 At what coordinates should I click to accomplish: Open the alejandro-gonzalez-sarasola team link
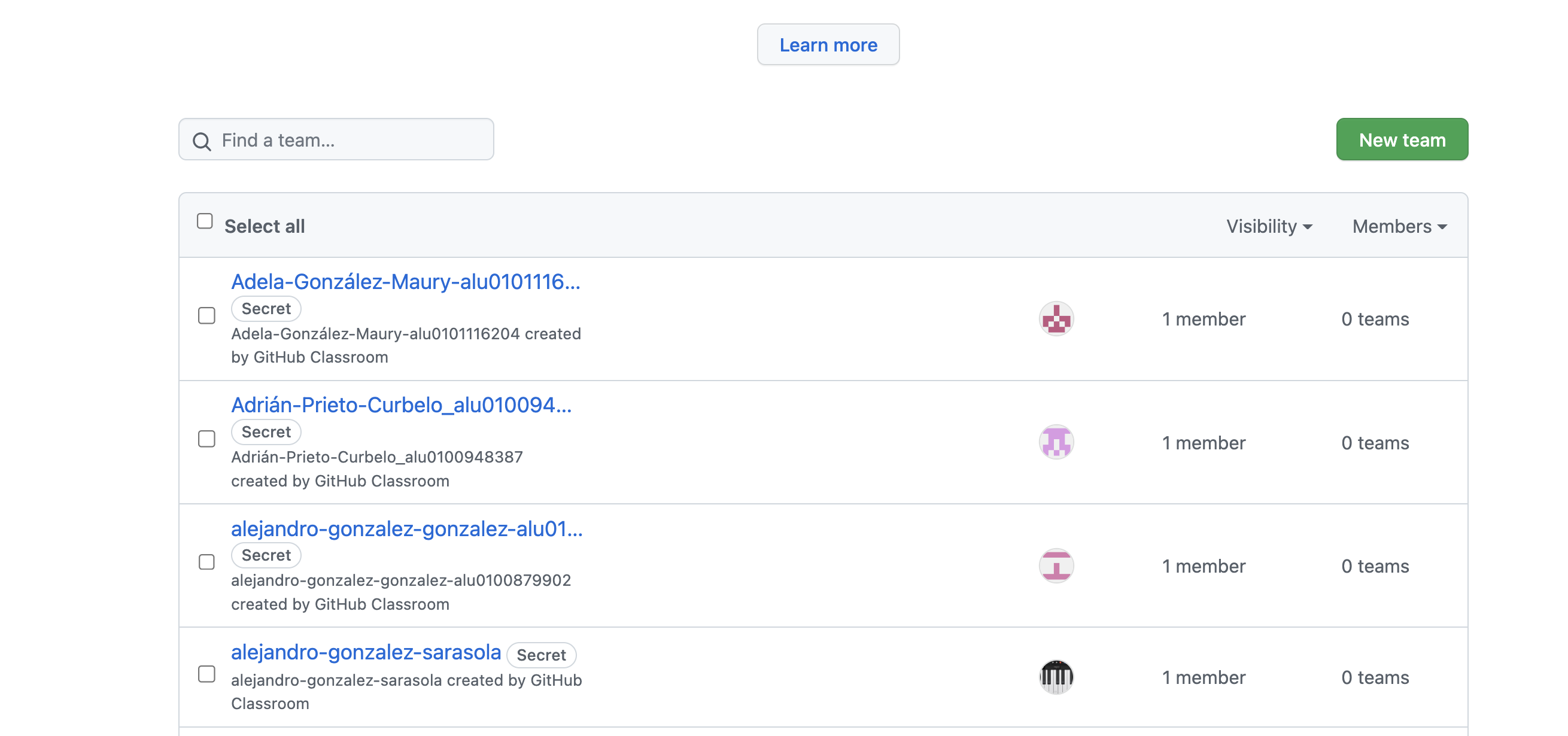pyautogui.click(x=366, y=653)
